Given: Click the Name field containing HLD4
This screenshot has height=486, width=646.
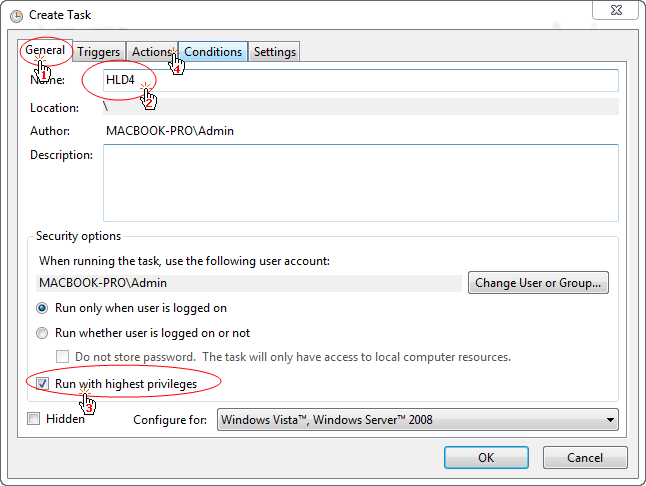Looking at the screenshot, I should pyautogui.click(x=360, y=80).
